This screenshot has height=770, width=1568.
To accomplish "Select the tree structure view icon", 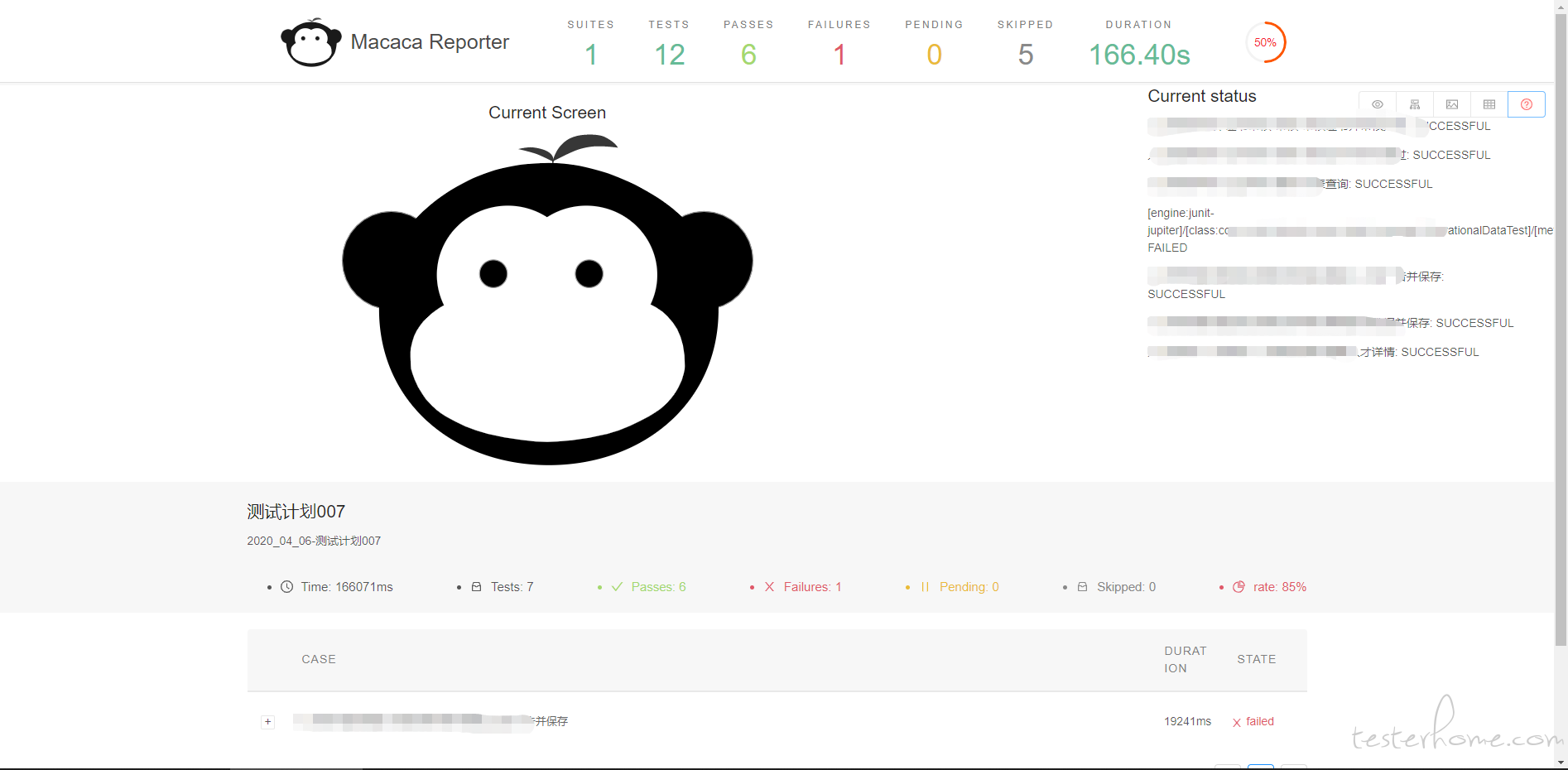I will pos(1415,104).
